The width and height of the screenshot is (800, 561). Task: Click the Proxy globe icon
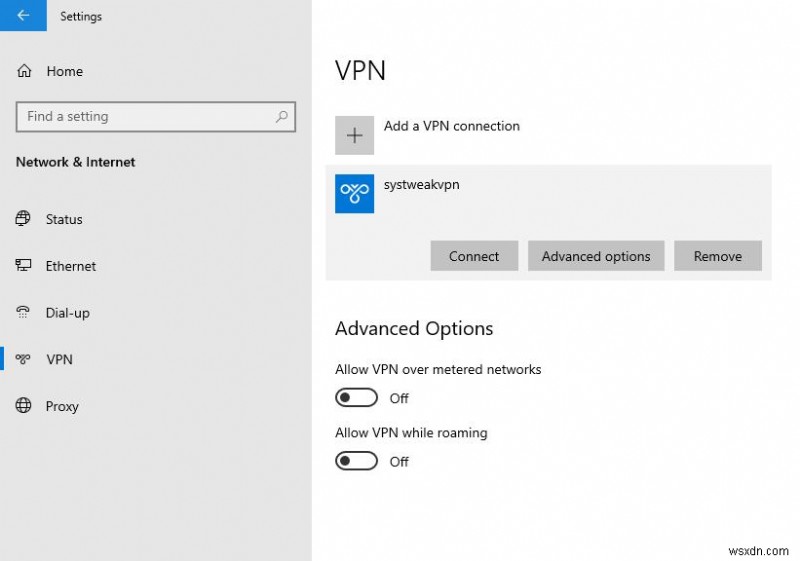24,406
